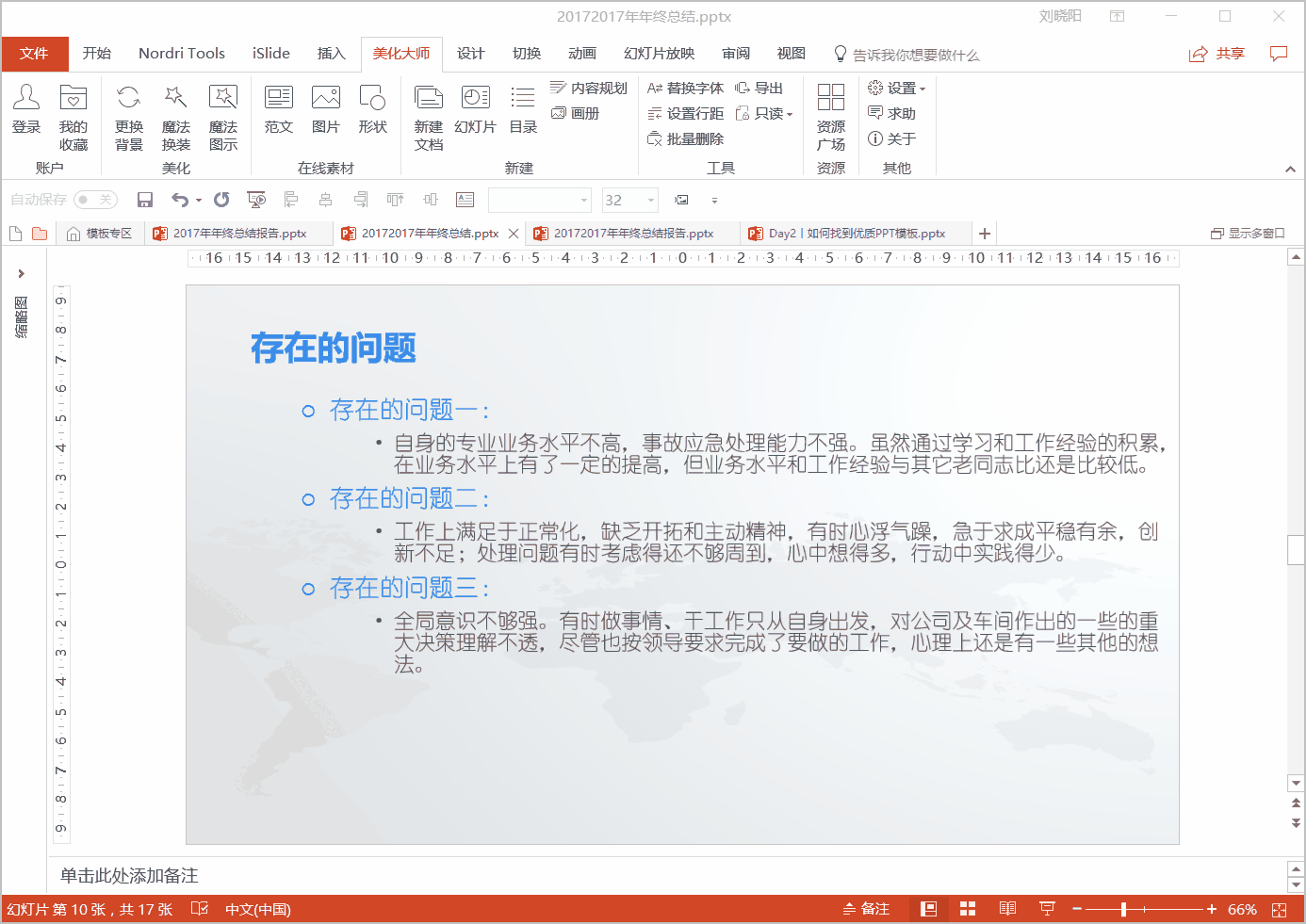The height and width of the screenshot is (924, 1306).
Task: Open the 幻灯片 library icon
Action: [475, 113]
